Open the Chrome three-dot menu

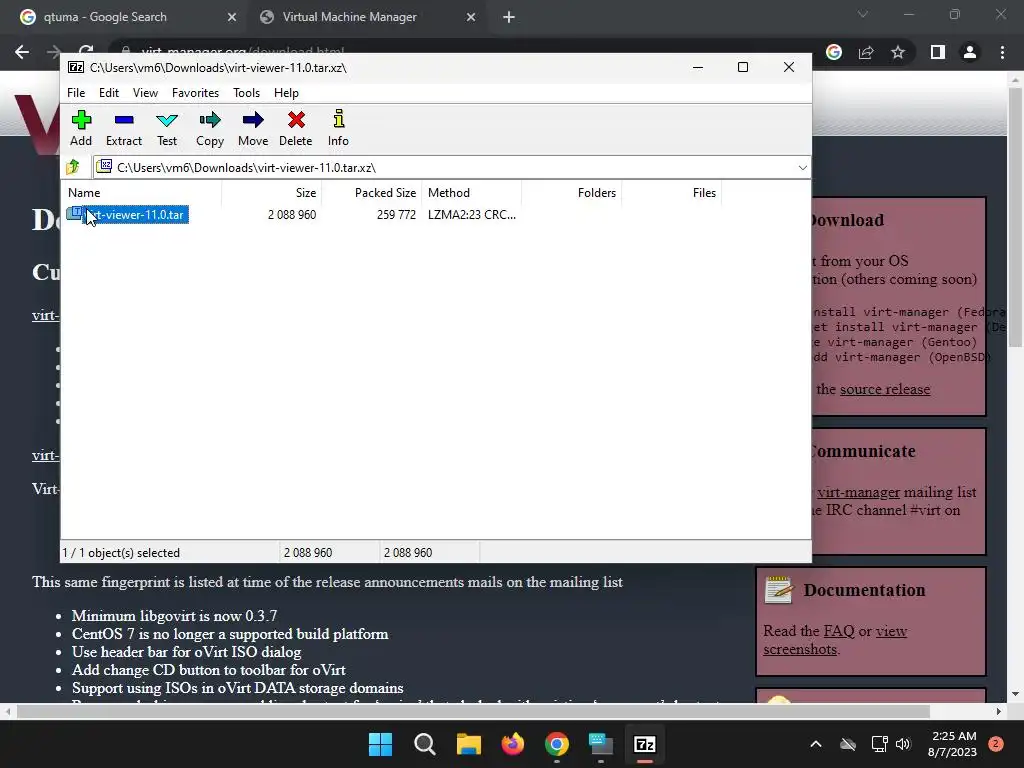coord(1002,52)
